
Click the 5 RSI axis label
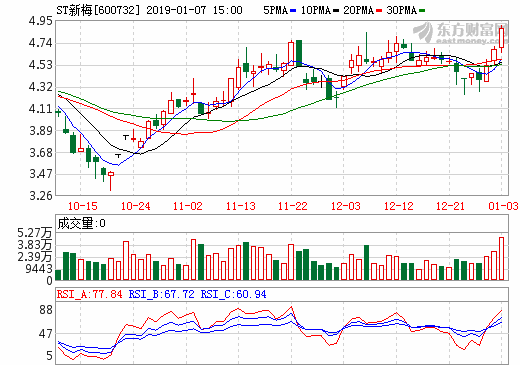tap(49, 356)
